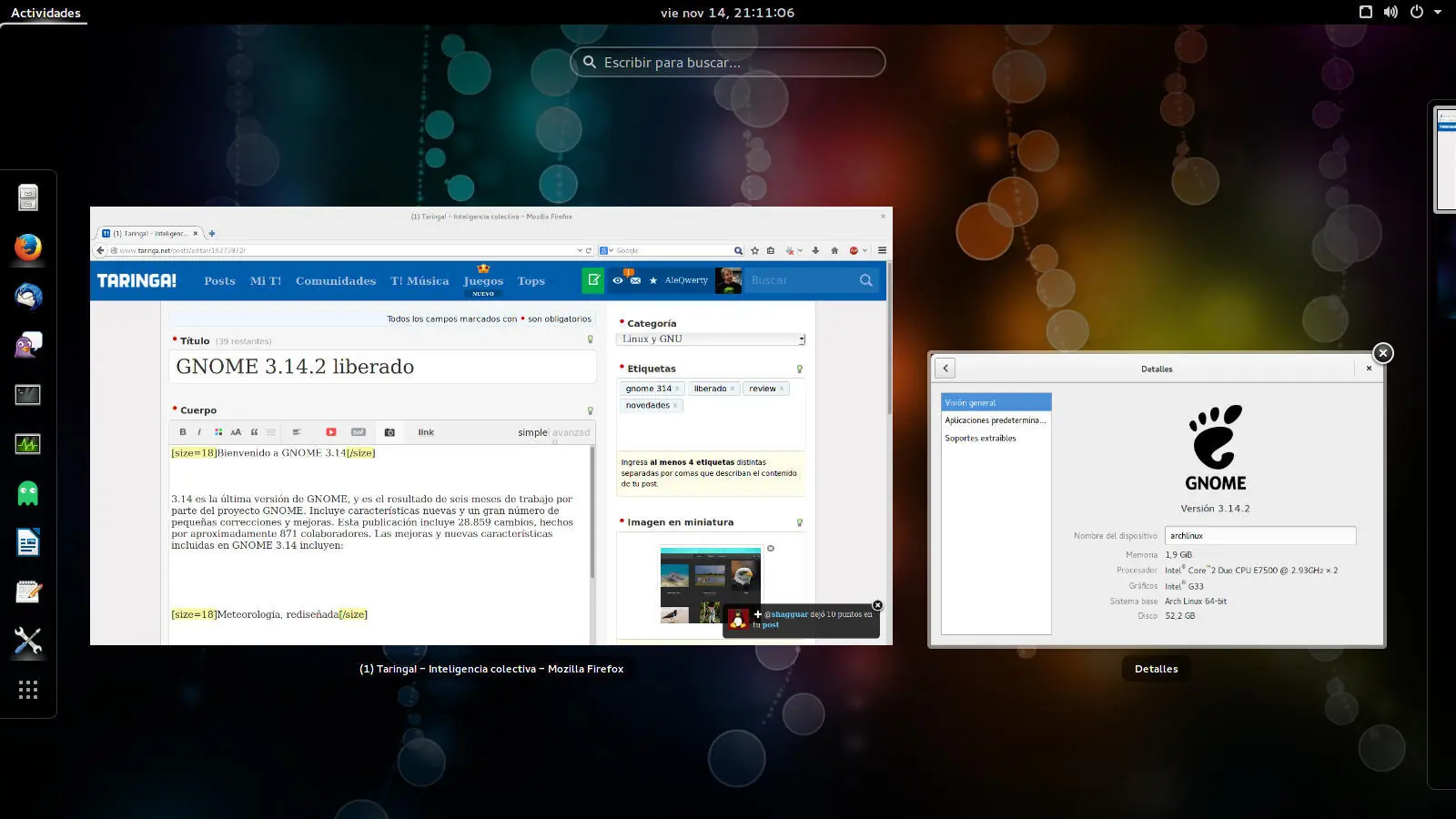
Task: Insert an image using the camera icon
Action: (x=389, y=432)
